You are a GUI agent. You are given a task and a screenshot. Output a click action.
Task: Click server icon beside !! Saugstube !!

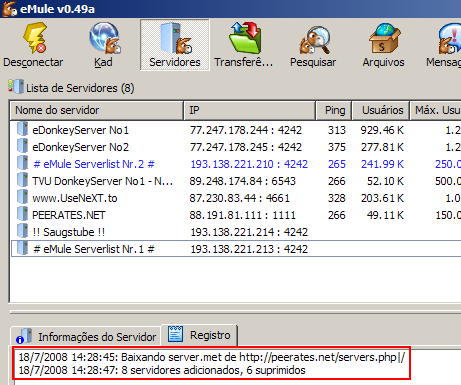[23, 231]
